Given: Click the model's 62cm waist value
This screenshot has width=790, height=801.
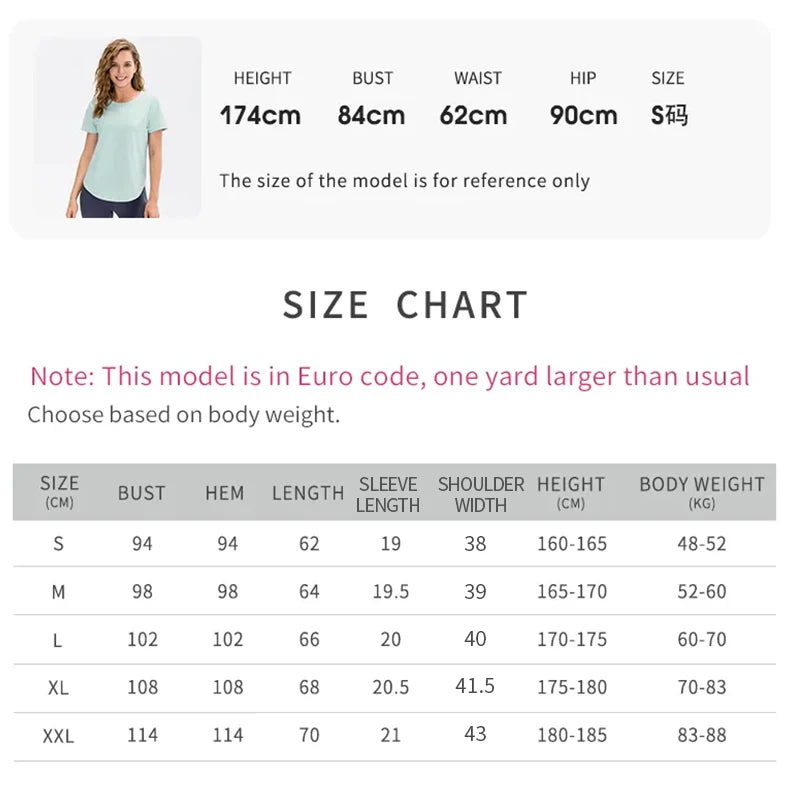Looking at the screenshot, I should coord(473,115).
